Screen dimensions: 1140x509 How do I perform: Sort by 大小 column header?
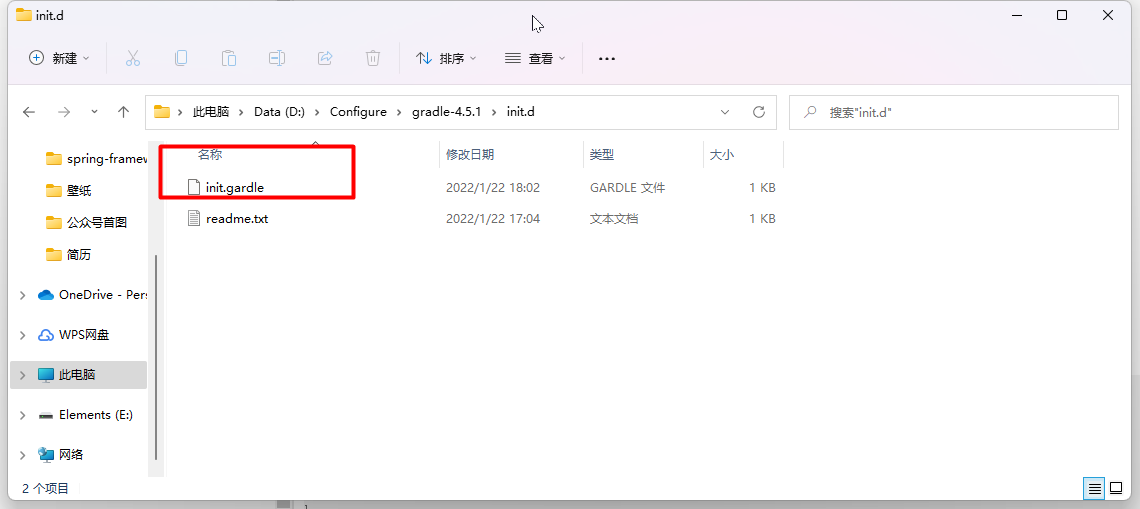coord(721,154)
